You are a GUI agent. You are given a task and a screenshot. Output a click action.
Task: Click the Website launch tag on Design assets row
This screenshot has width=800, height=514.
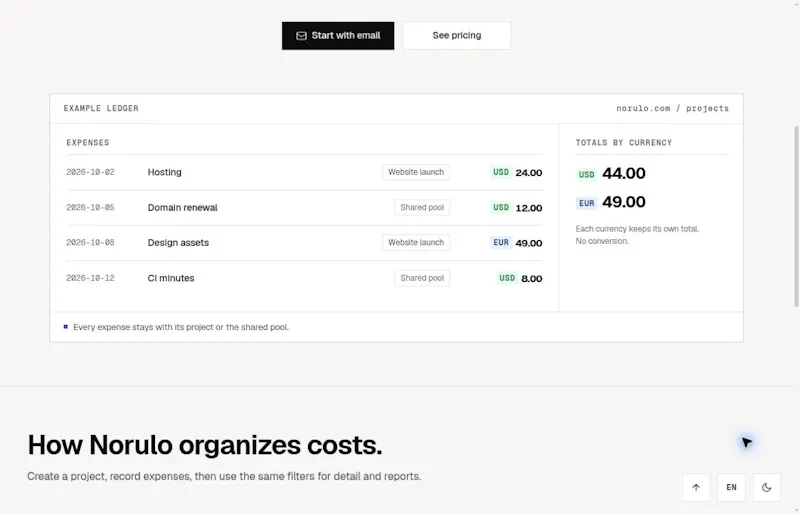[416, 242]
